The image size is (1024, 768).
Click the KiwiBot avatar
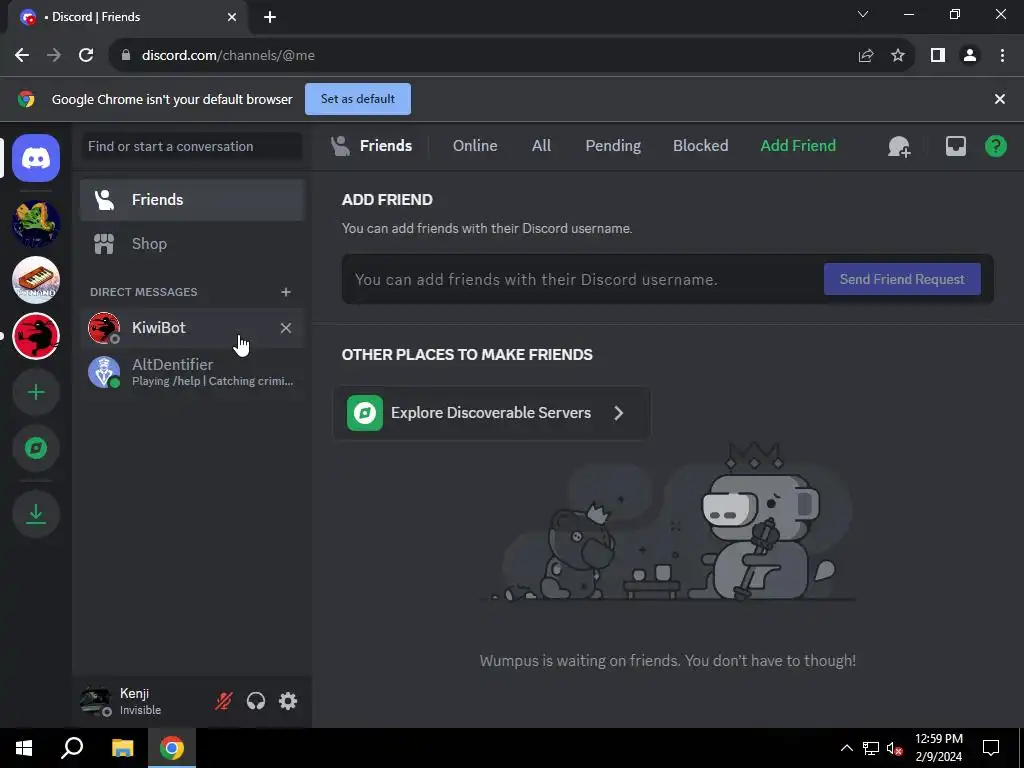point(104,328)
